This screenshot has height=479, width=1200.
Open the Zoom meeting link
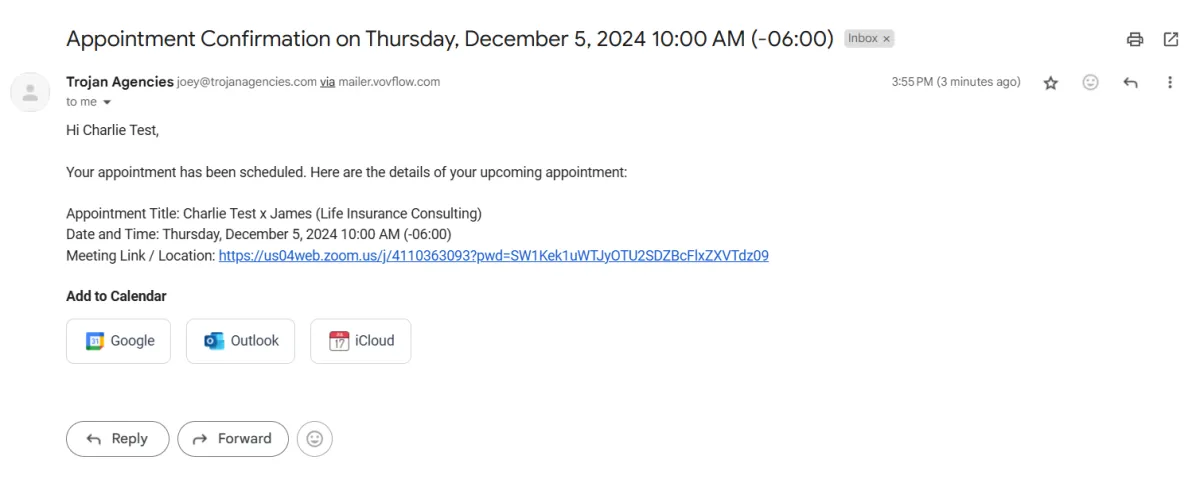[493, 255]
